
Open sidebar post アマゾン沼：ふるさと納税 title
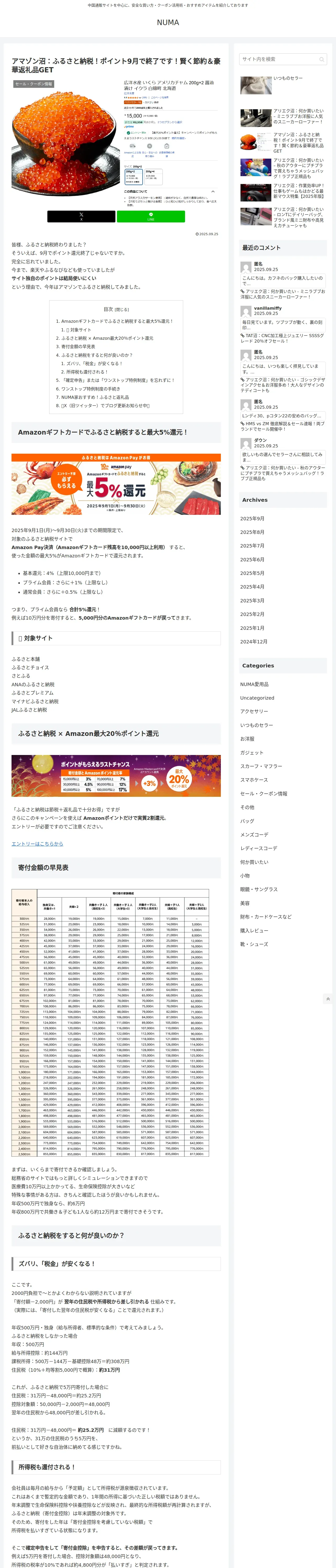coord(298,142)
